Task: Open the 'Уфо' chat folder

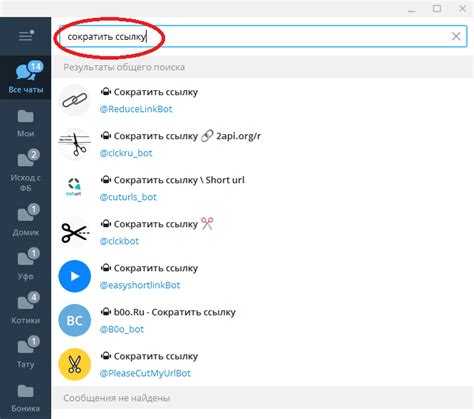Action: click(26, 264)
